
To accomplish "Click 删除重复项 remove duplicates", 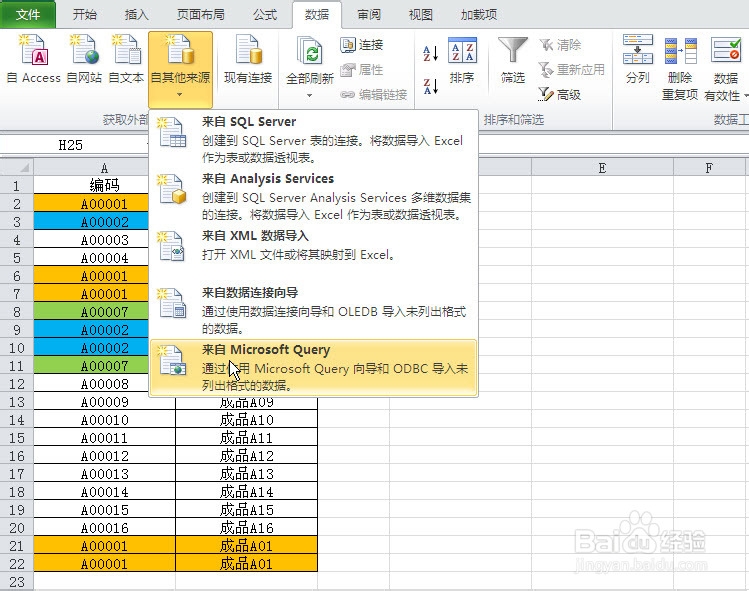I will [680, 68].
